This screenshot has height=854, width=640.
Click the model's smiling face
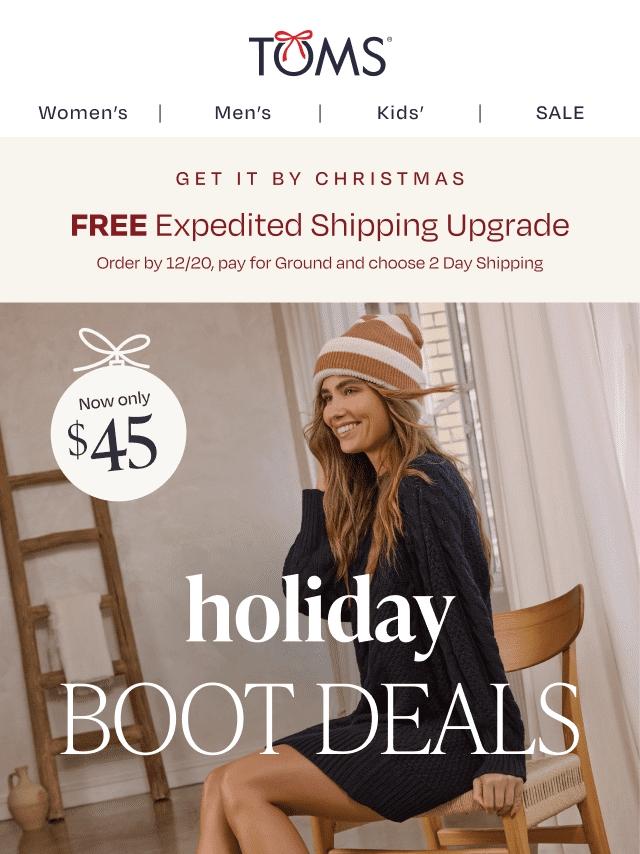click(349, 414)
